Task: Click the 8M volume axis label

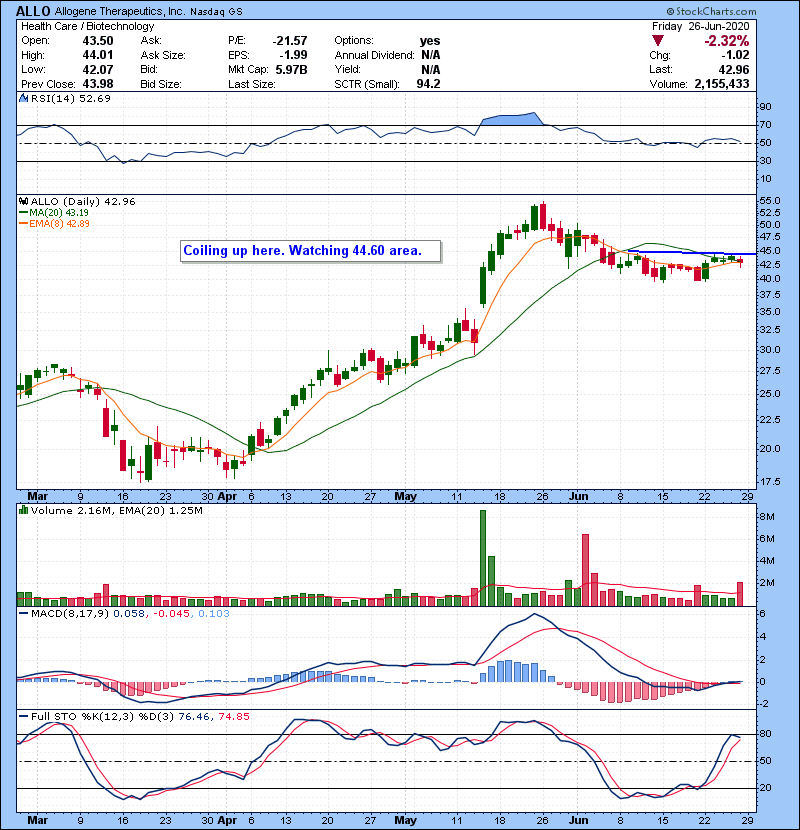Action: (x=767, y=517)
